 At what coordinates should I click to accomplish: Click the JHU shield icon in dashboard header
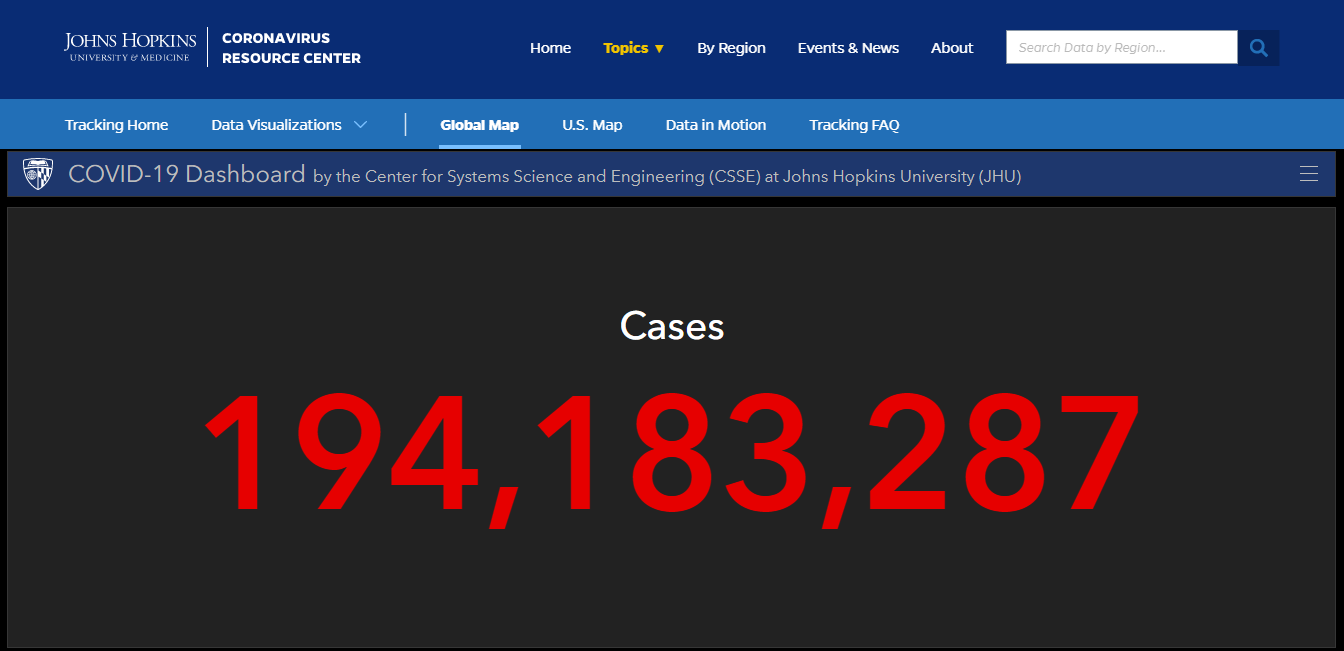[x=38, y=174]
